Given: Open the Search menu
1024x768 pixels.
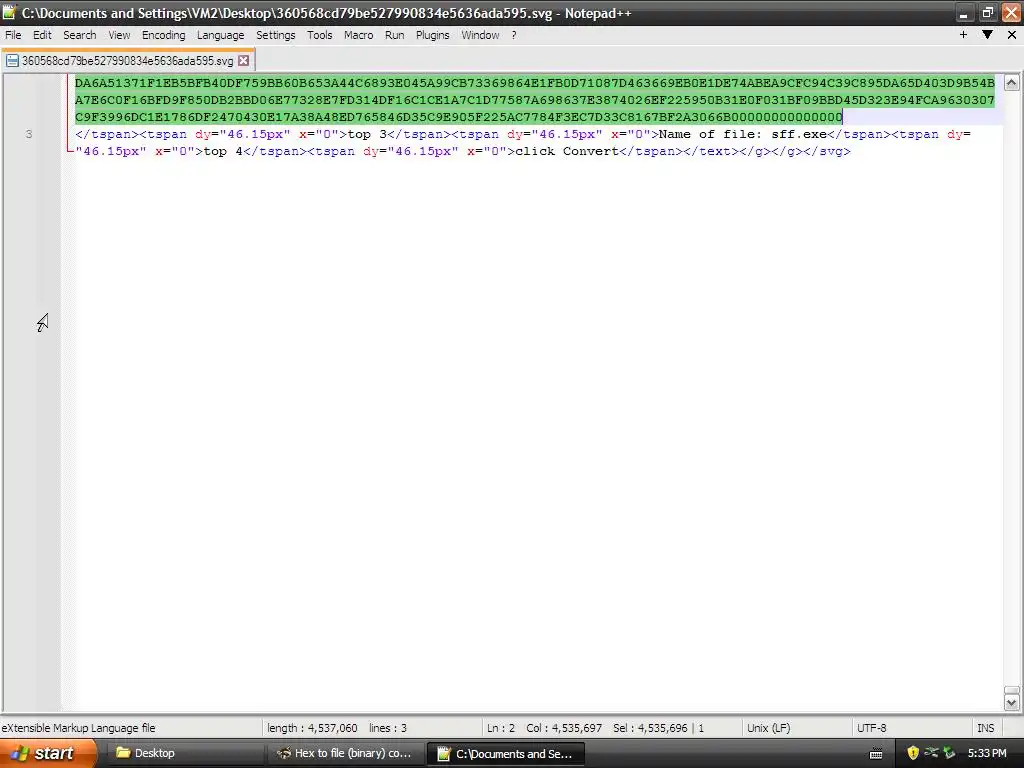Looking at the screenshot, I should [x=80, y=35].
